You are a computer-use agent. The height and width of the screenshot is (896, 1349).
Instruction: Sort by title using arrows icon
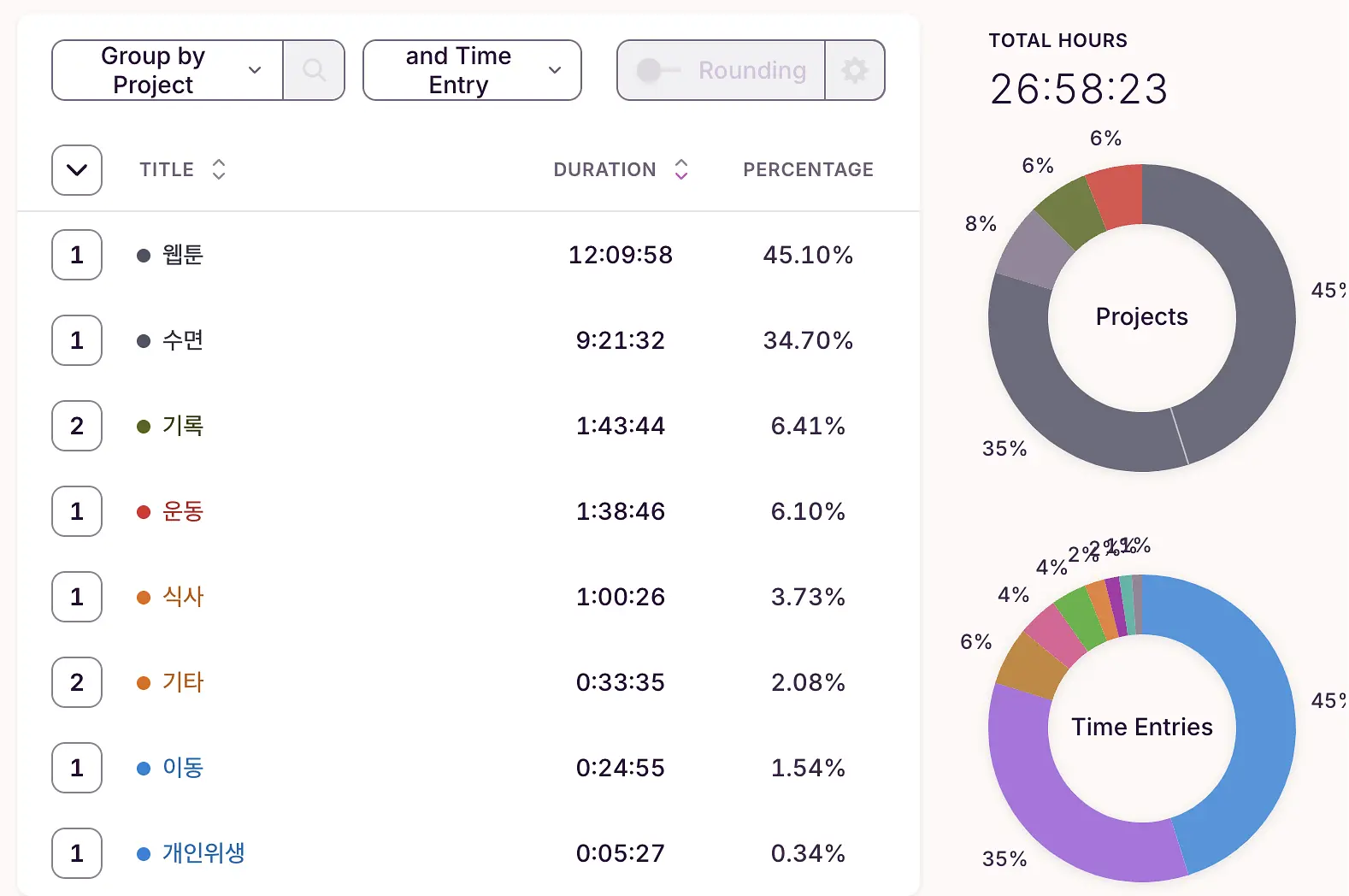point(219,169)
